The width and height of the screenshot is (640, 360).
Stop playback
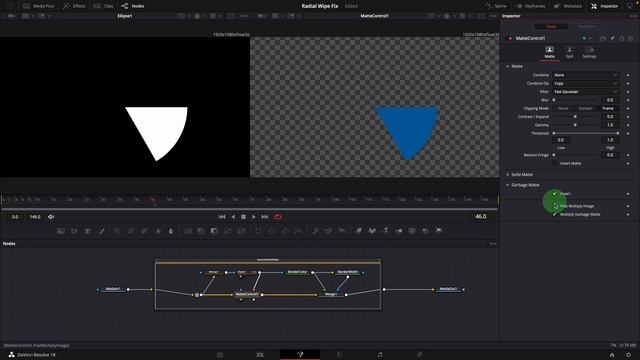243,217
